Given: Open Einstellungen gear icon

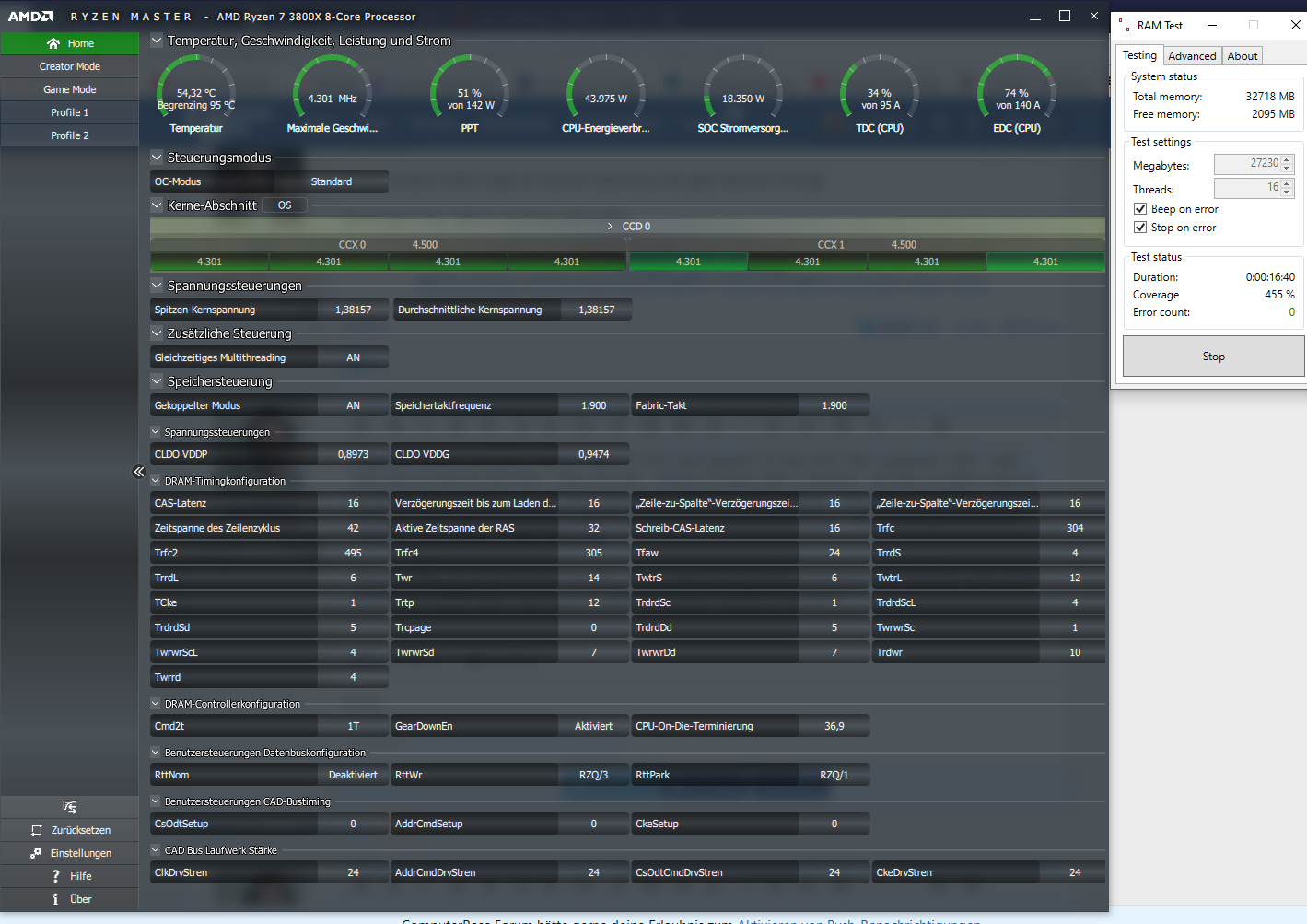Looking at the screenshot, I should pyautogui.click(x=36, y=853).
